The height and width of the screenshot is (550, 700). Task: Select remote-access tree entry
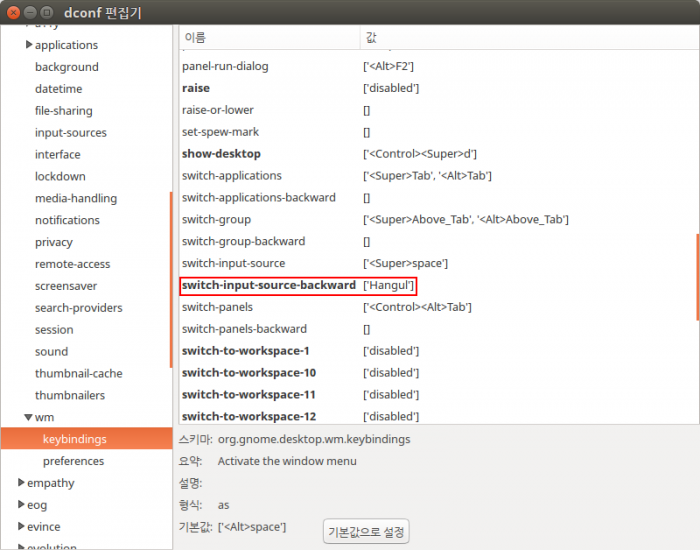click(72, 264)
